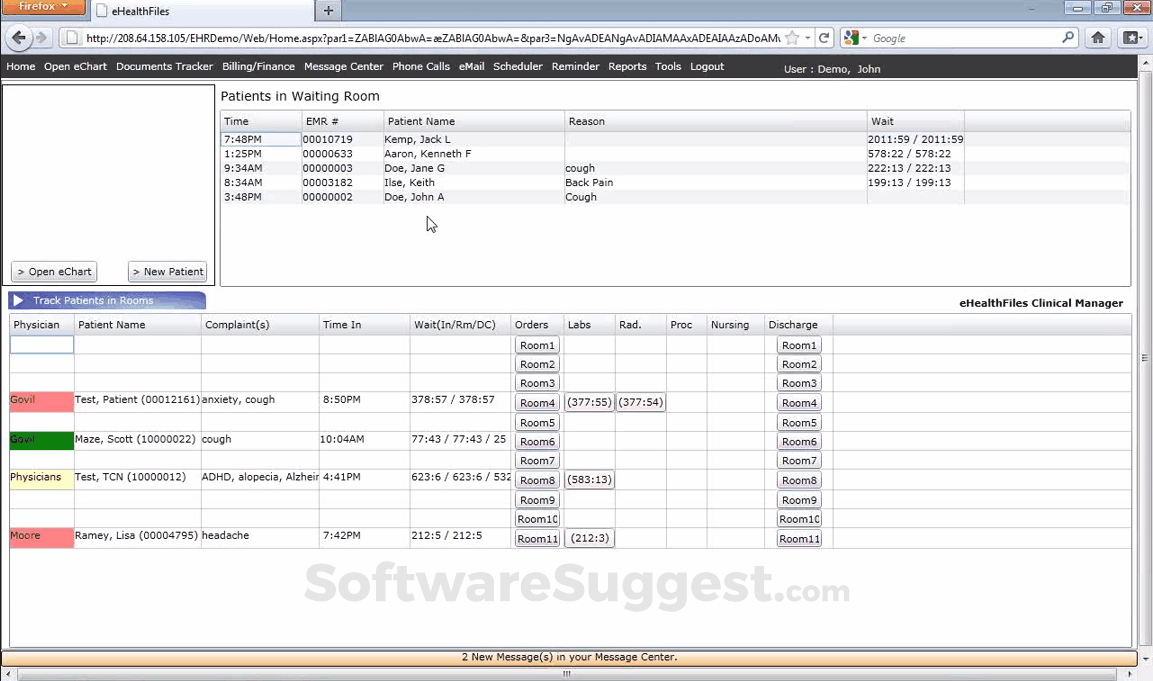Click the empty Physician input cell

pos(41,344)
